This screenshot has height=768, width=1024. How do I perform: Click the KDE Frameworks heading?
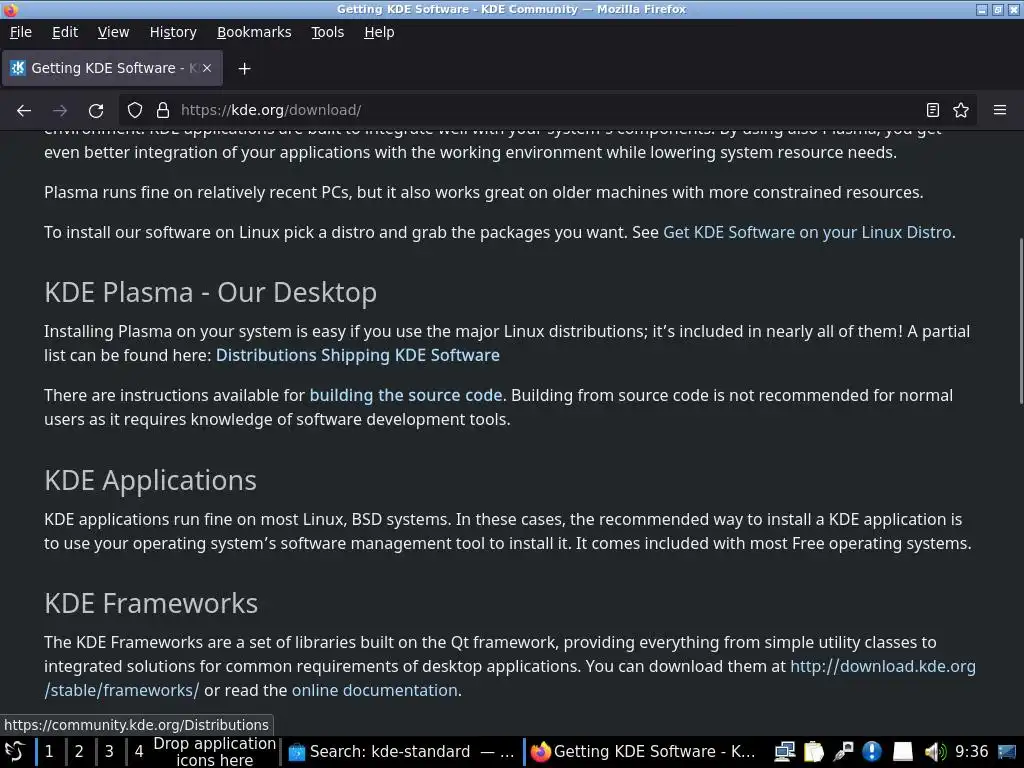click(151, 603)
